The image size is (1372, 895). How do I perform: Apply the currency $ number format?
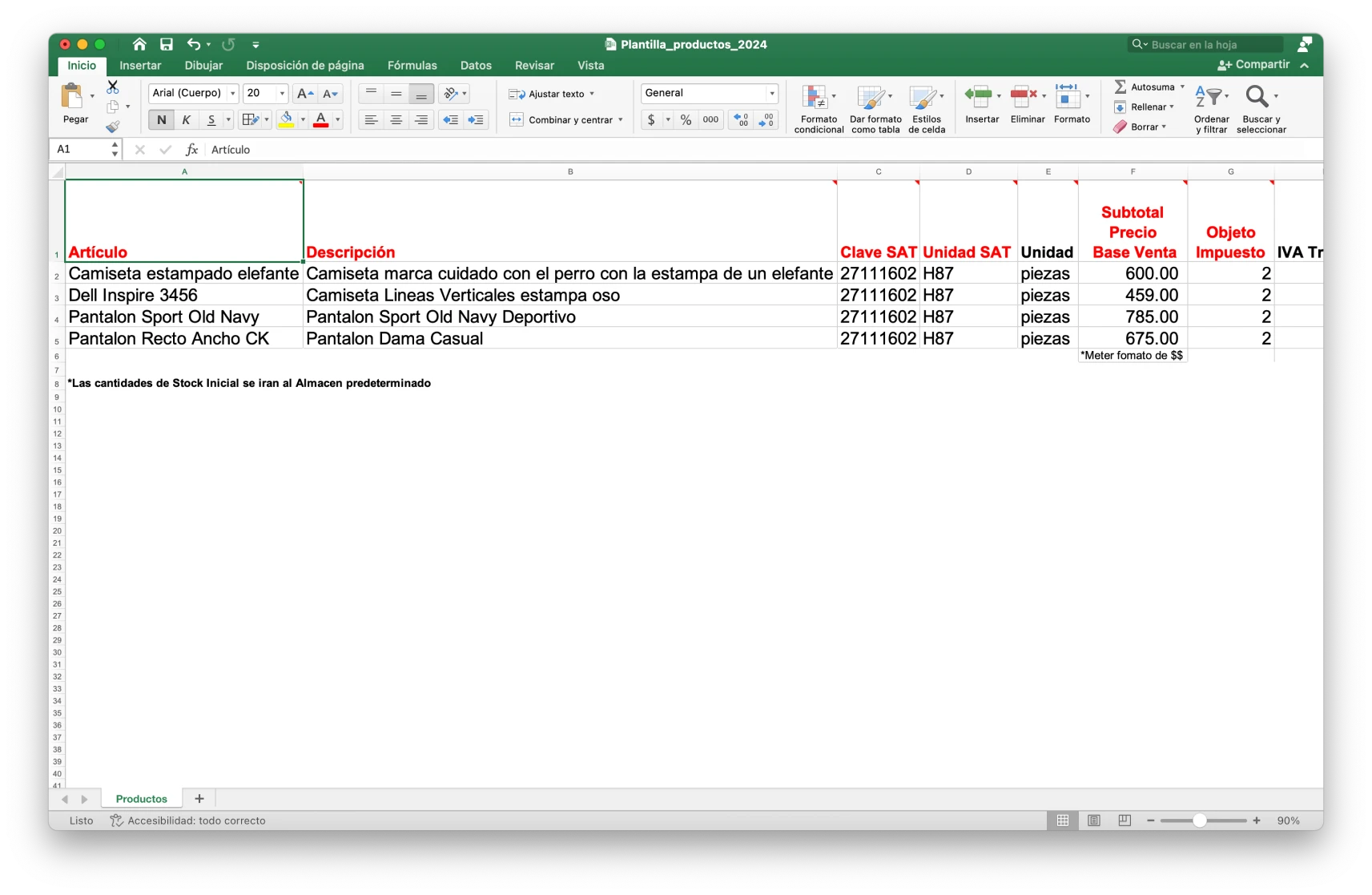(651, 119)
